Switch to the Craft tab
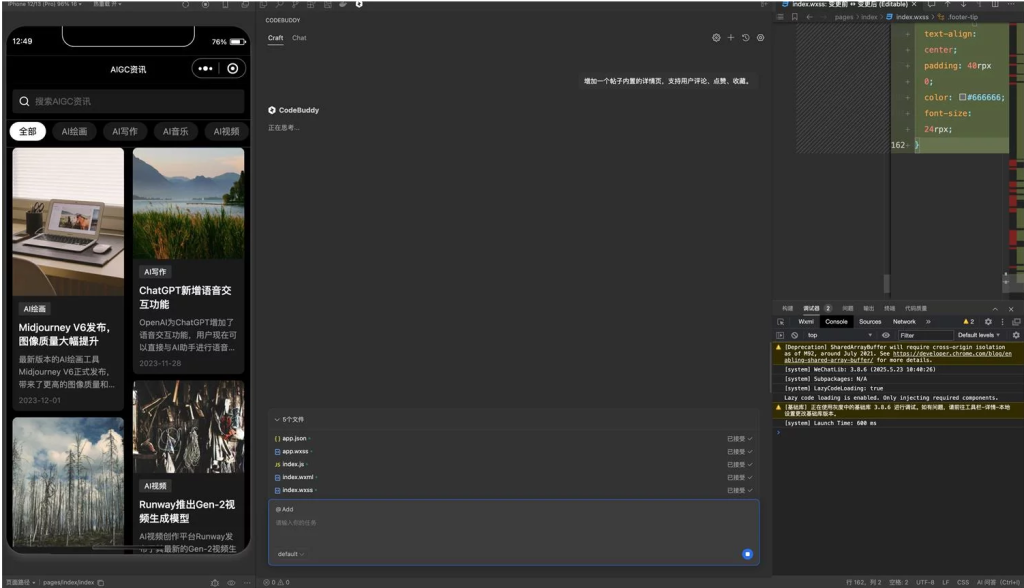 click(276, 38)
